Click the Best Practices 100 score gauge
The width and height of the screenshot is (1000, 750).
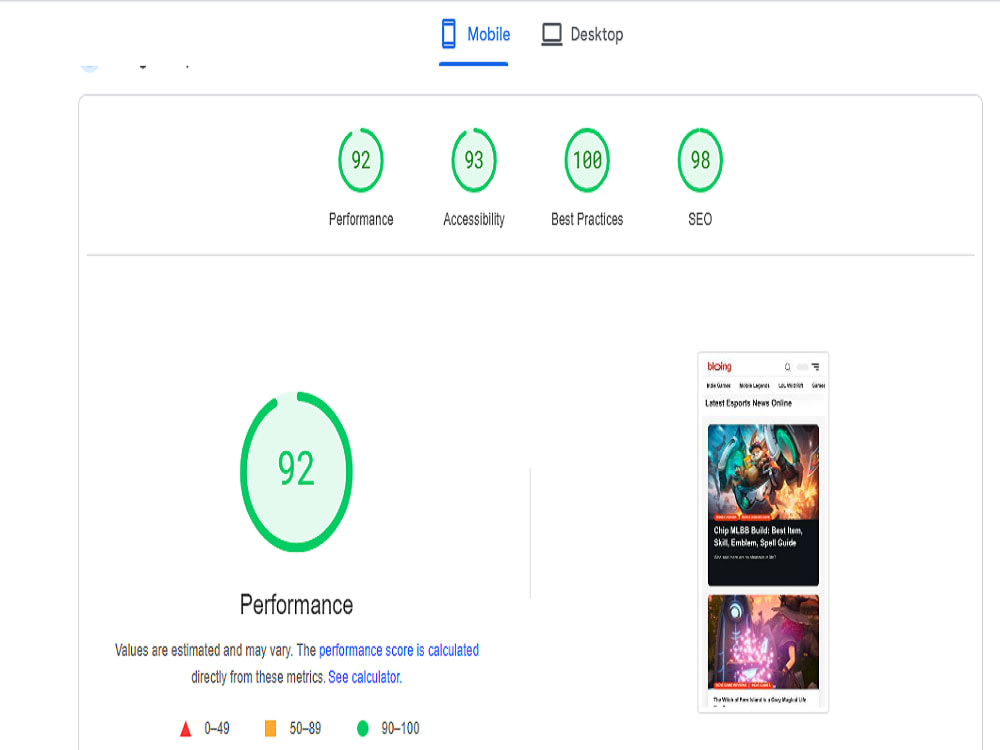point(586,158)
